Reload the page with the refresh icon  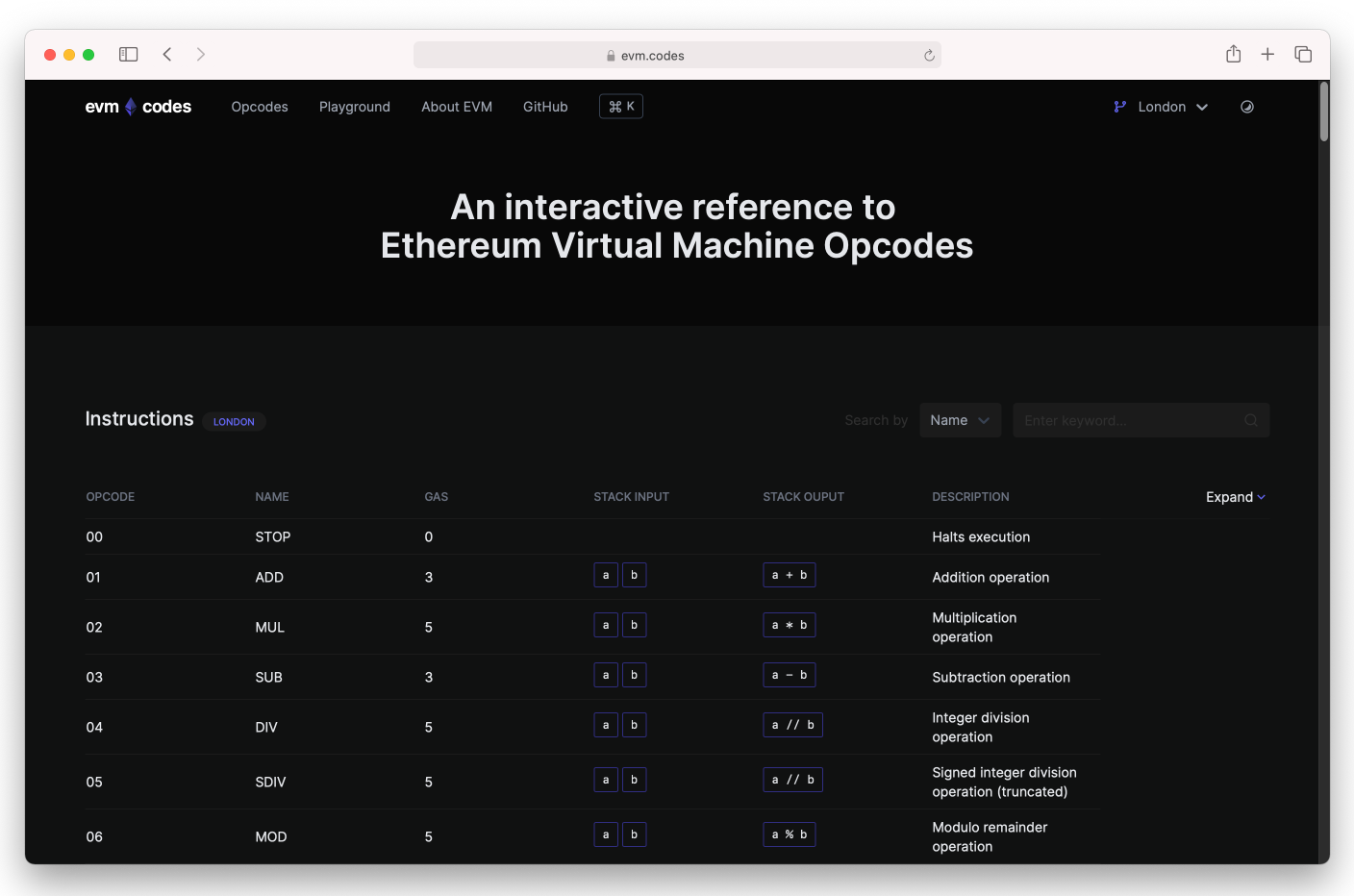[x=929, y=56]
